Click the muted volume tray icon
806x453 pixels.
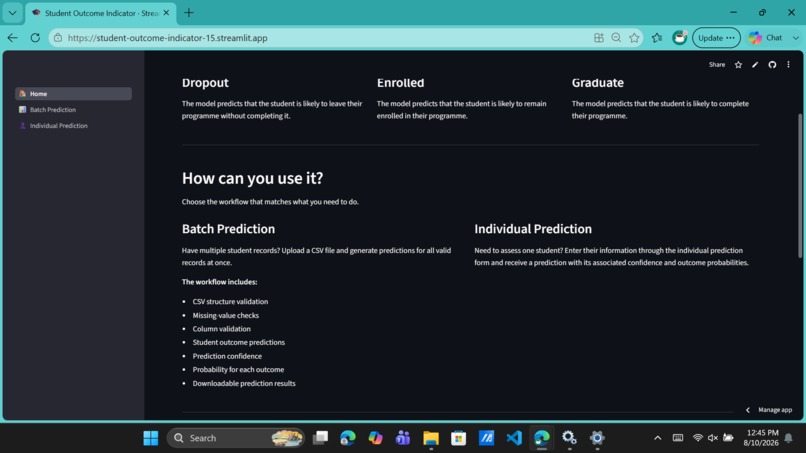(712, 438)
